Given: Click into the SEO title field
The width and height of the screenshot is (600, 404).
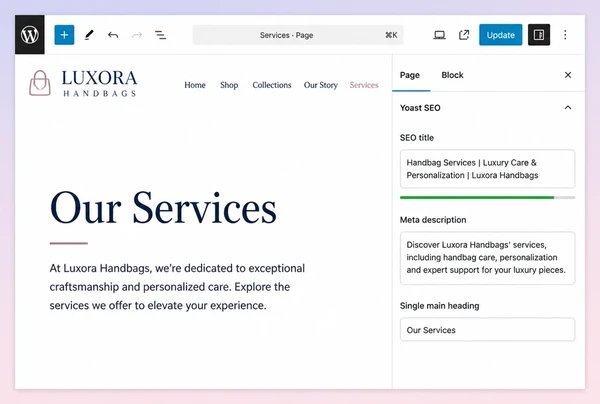Looking at the screenshot, I should pyautogui.click(x=488, y=169).
